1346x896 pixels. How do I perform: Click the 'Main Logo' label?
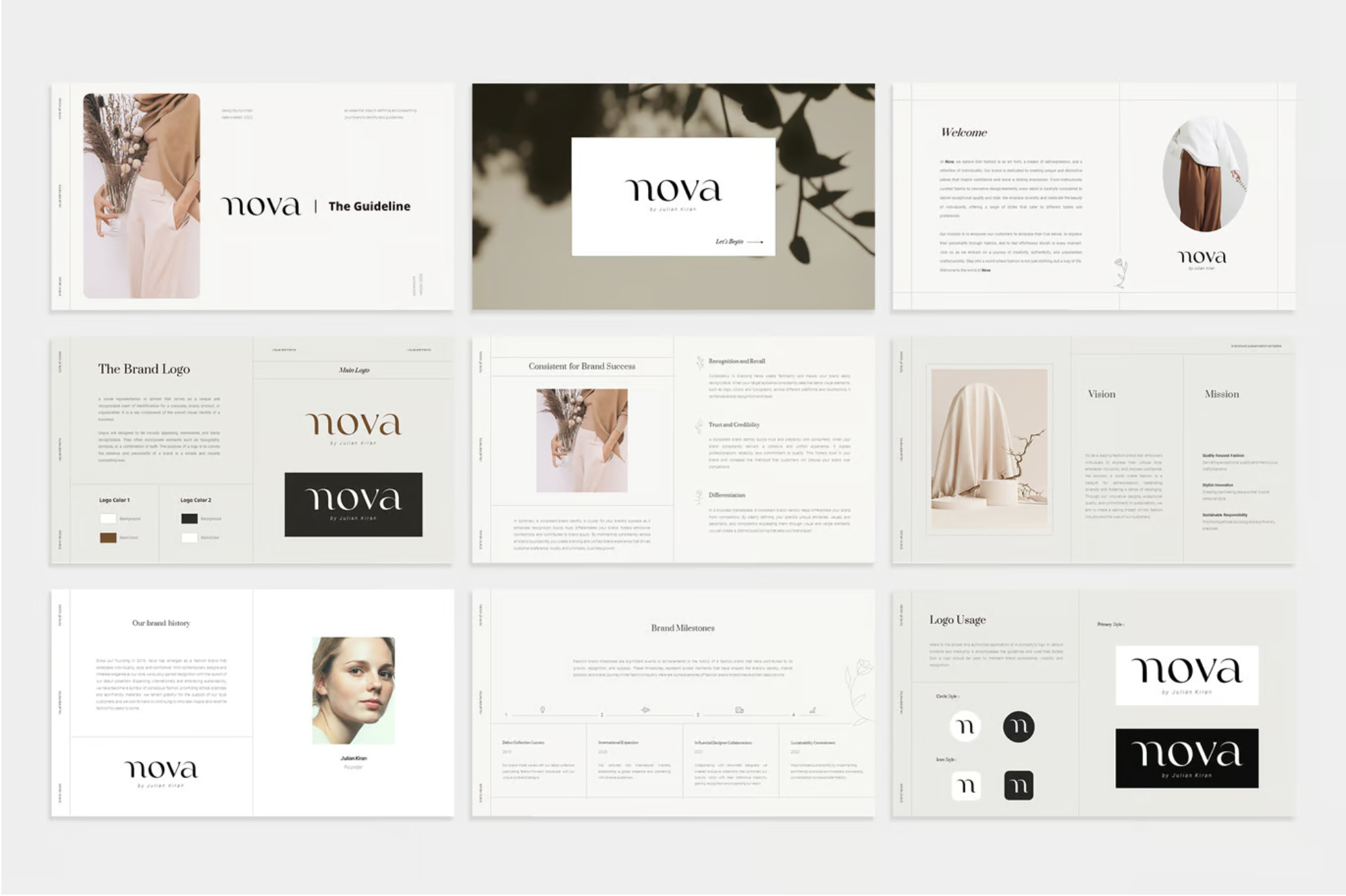tap(354, 370)
